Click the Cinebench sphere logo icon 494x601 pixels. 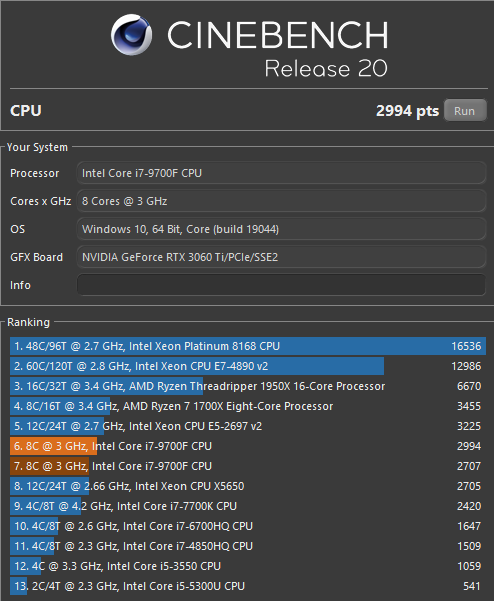(131, 35)
